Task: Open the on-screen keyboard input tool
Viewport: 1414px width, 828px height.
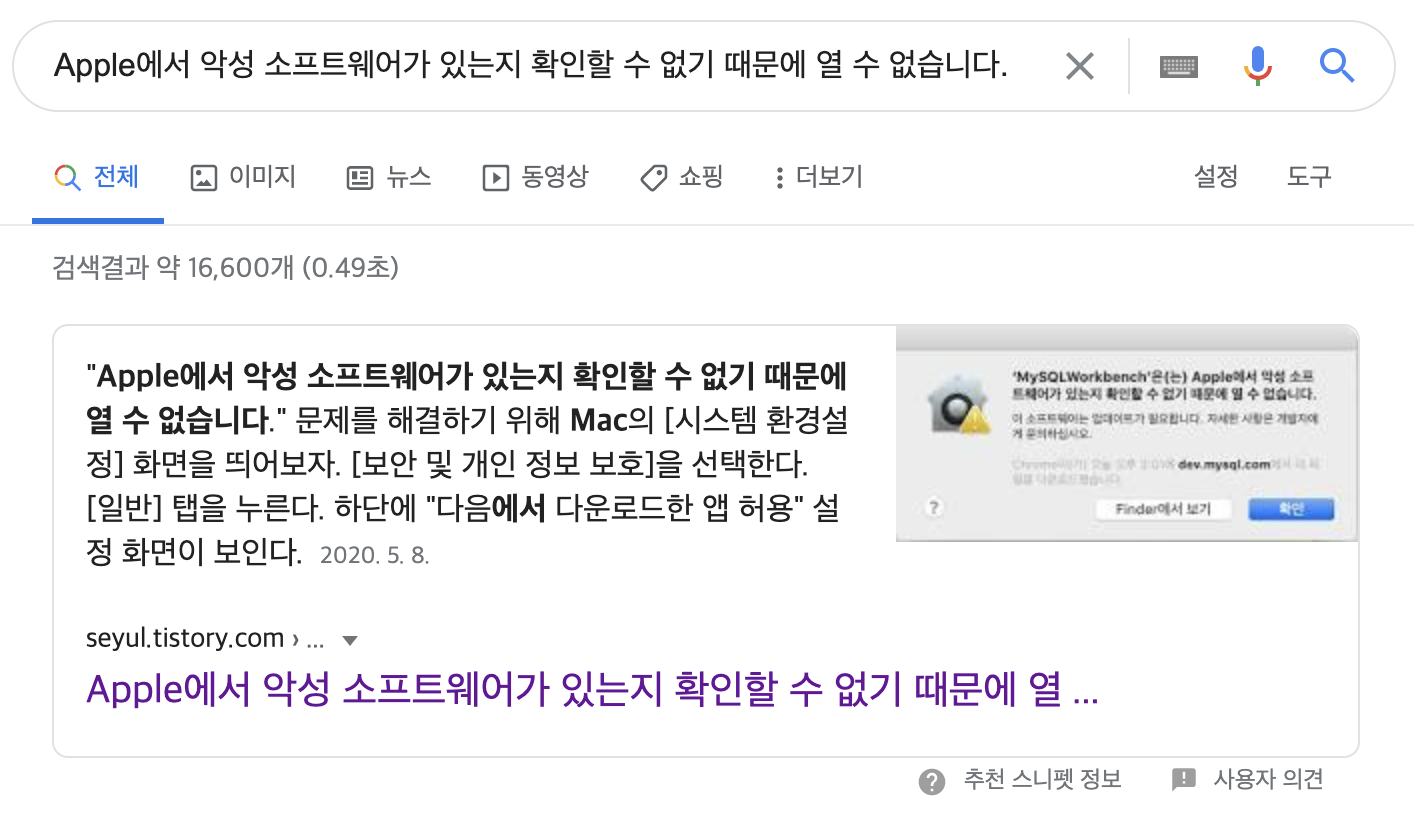Action: (1178, 67)
